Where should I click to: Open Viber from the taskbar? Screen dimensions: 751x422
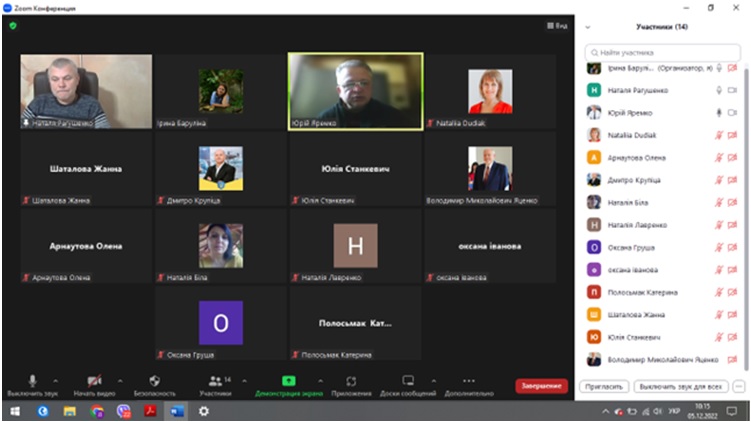124,411
